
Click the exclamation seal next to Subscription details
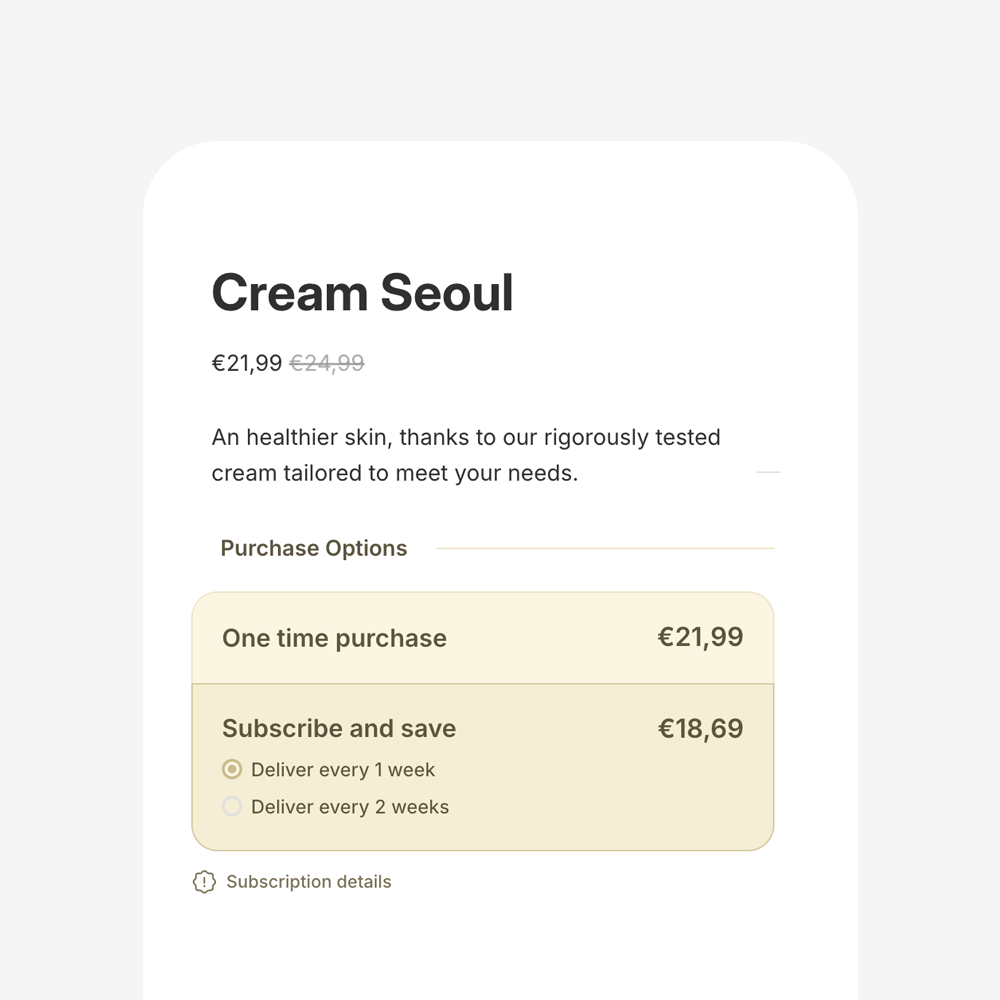tap(204, 882)
